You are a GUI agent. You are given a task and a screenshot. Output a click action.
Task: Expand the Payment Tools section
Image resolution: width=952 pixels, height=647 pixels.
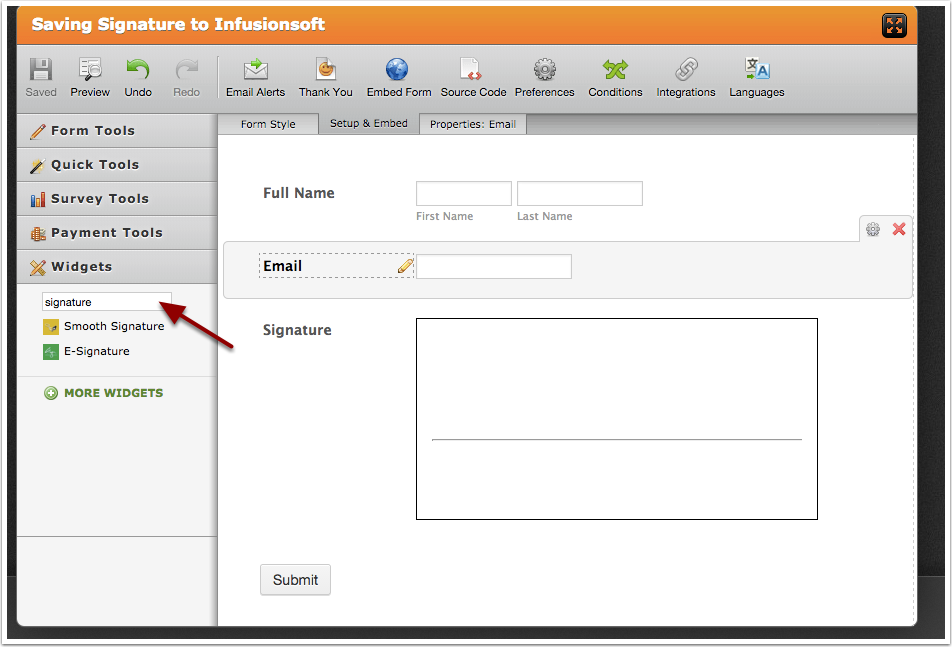point(117,232)
